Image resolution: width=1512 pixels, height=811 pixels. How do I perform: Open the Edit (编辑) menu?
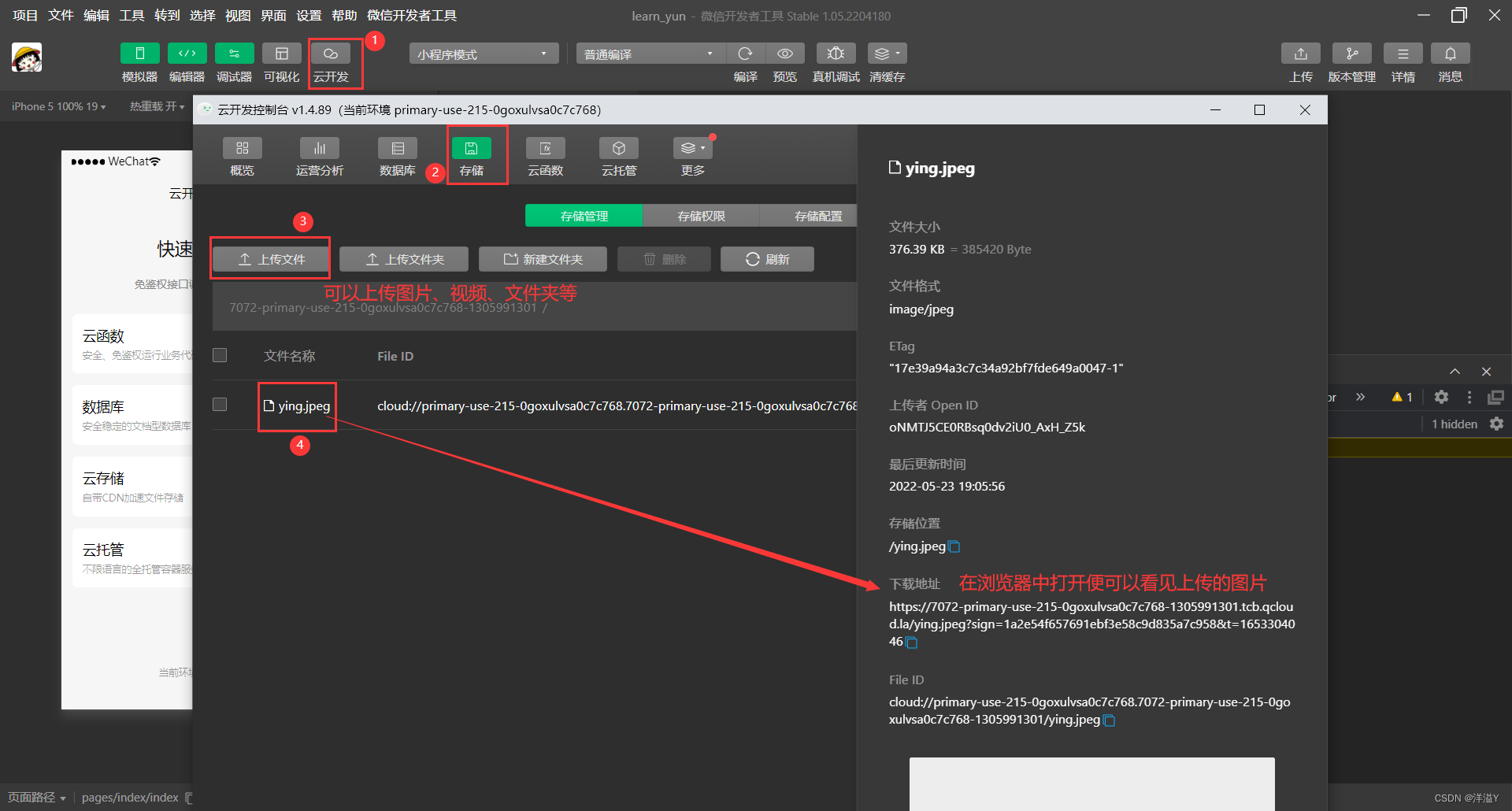pos(96,16)
